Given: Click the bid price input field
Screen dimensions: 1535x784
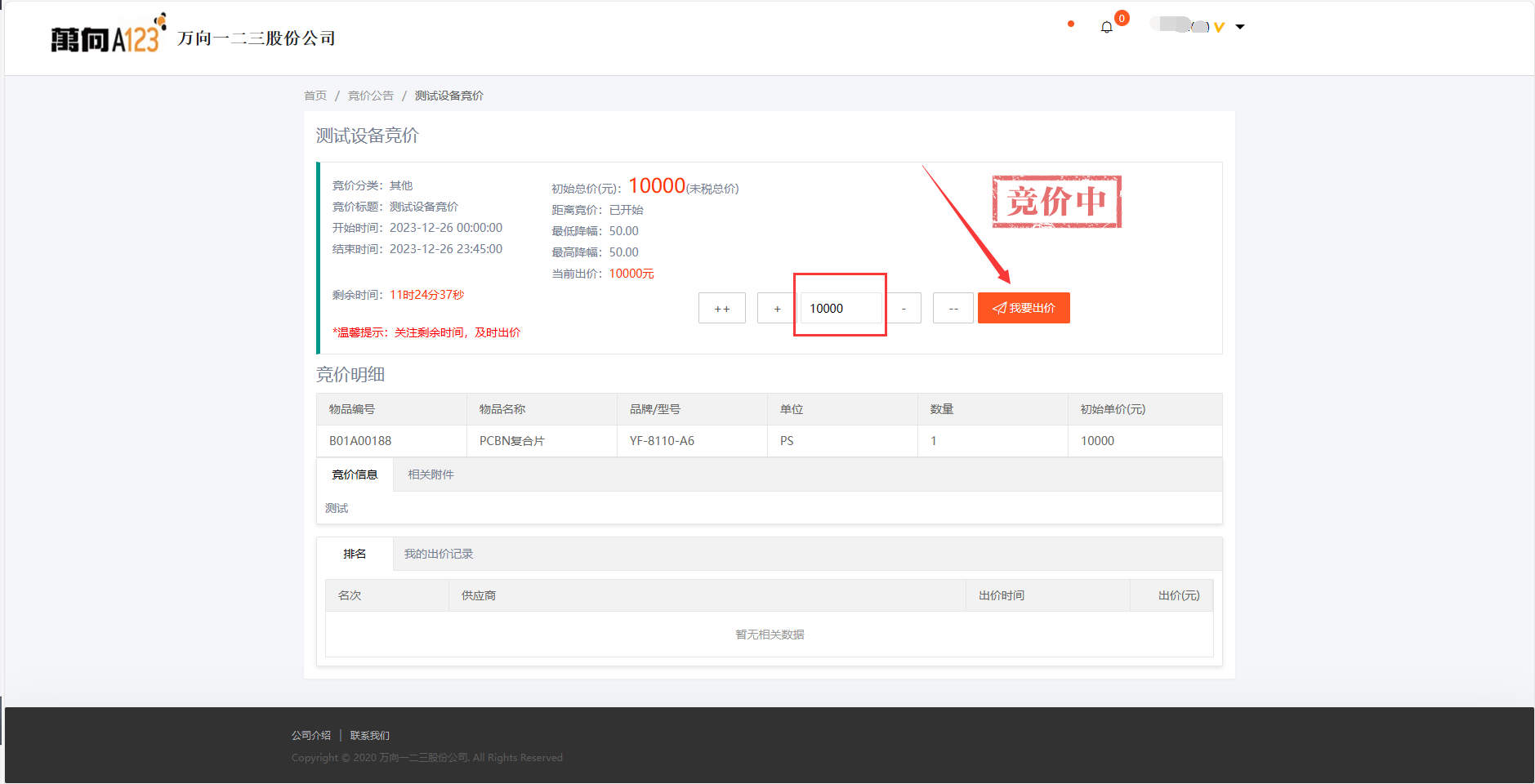Looking at the screenshot, I should pyautogui.click(x=840, y=309).
